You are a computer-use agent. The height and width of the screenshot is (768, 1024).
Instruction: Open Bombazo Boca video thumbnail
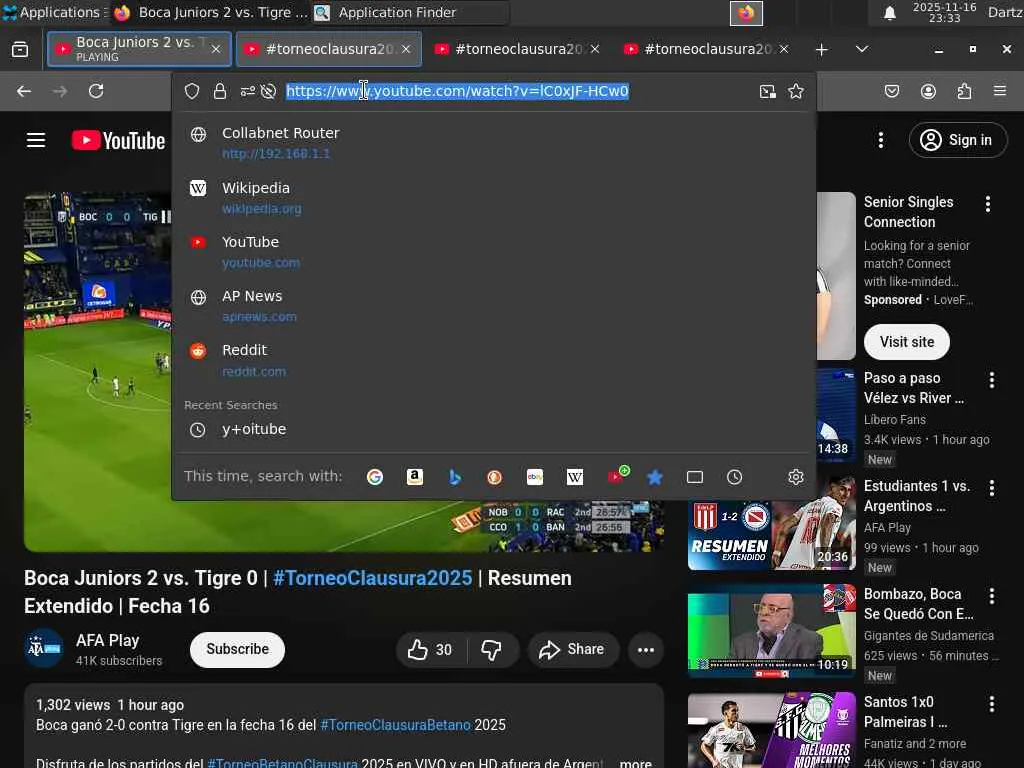pos(772,631)
